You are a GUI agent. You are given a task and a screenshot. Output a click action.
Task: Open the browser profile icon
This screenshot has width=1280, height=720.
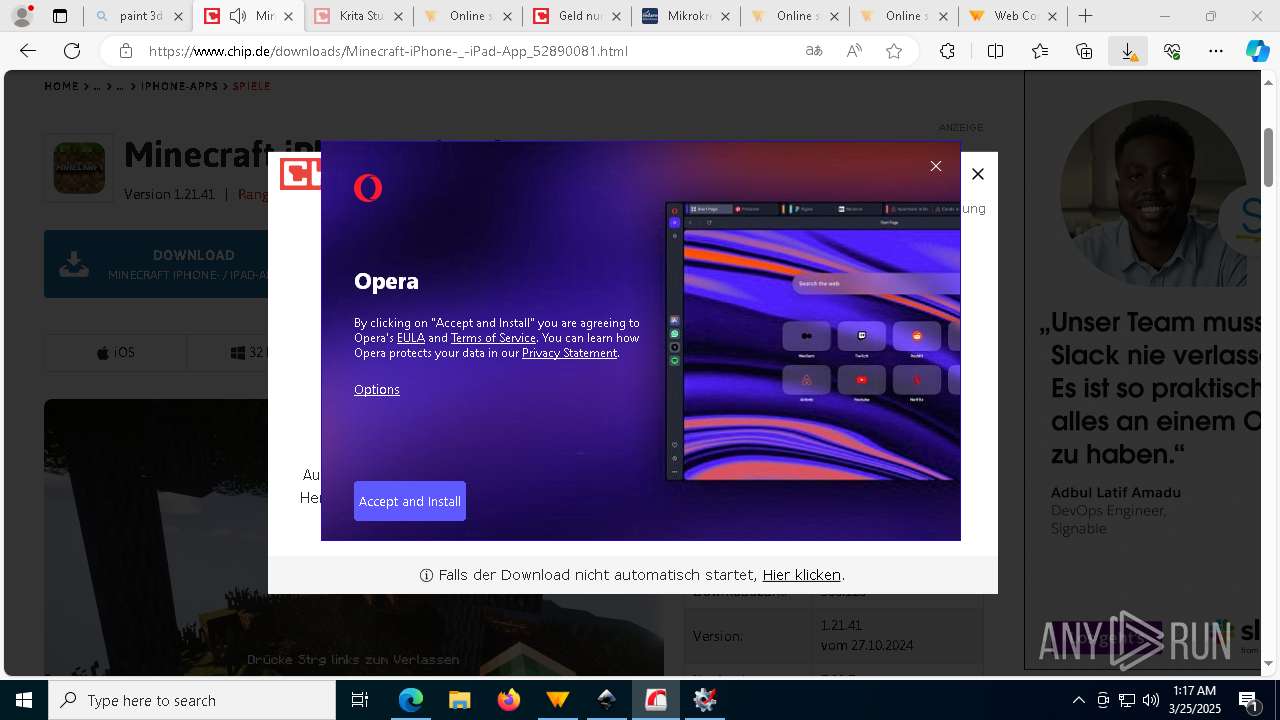22,16
